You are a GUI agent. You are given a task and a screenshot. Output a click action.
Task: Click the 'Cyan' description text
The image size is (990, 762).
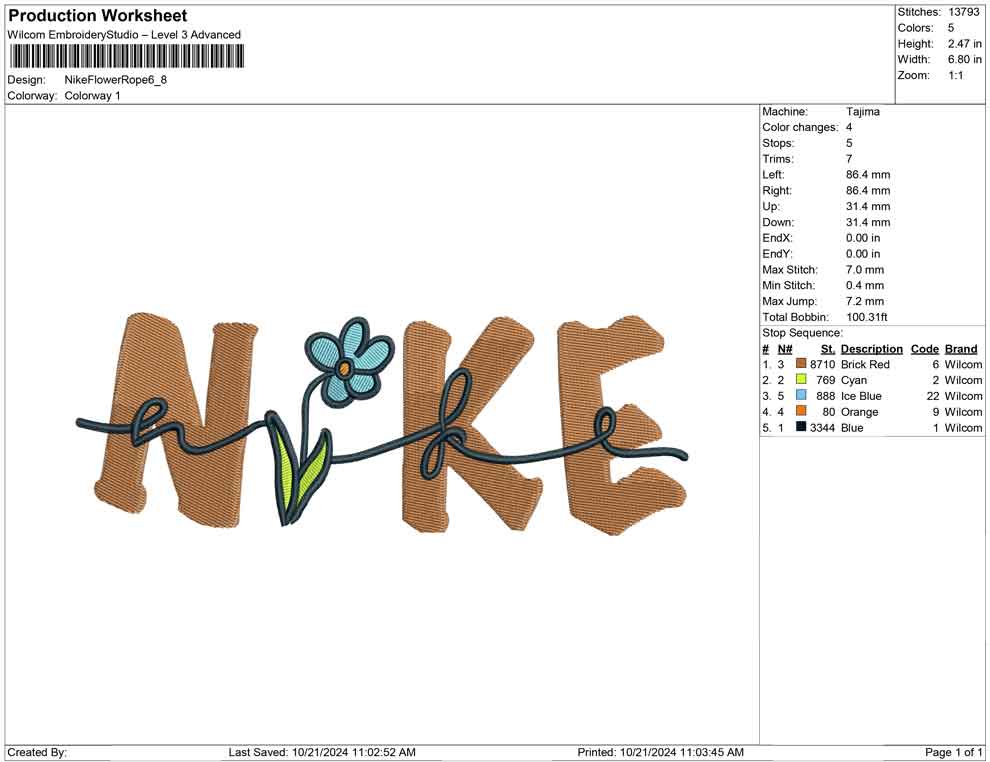click(x=854, y=380)
